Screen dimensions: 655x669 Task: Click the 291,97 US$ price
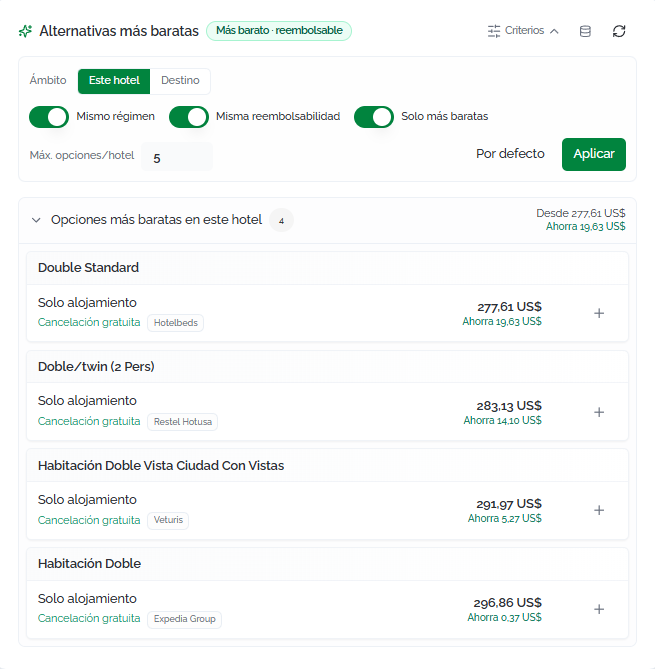(x=509, y=504)
